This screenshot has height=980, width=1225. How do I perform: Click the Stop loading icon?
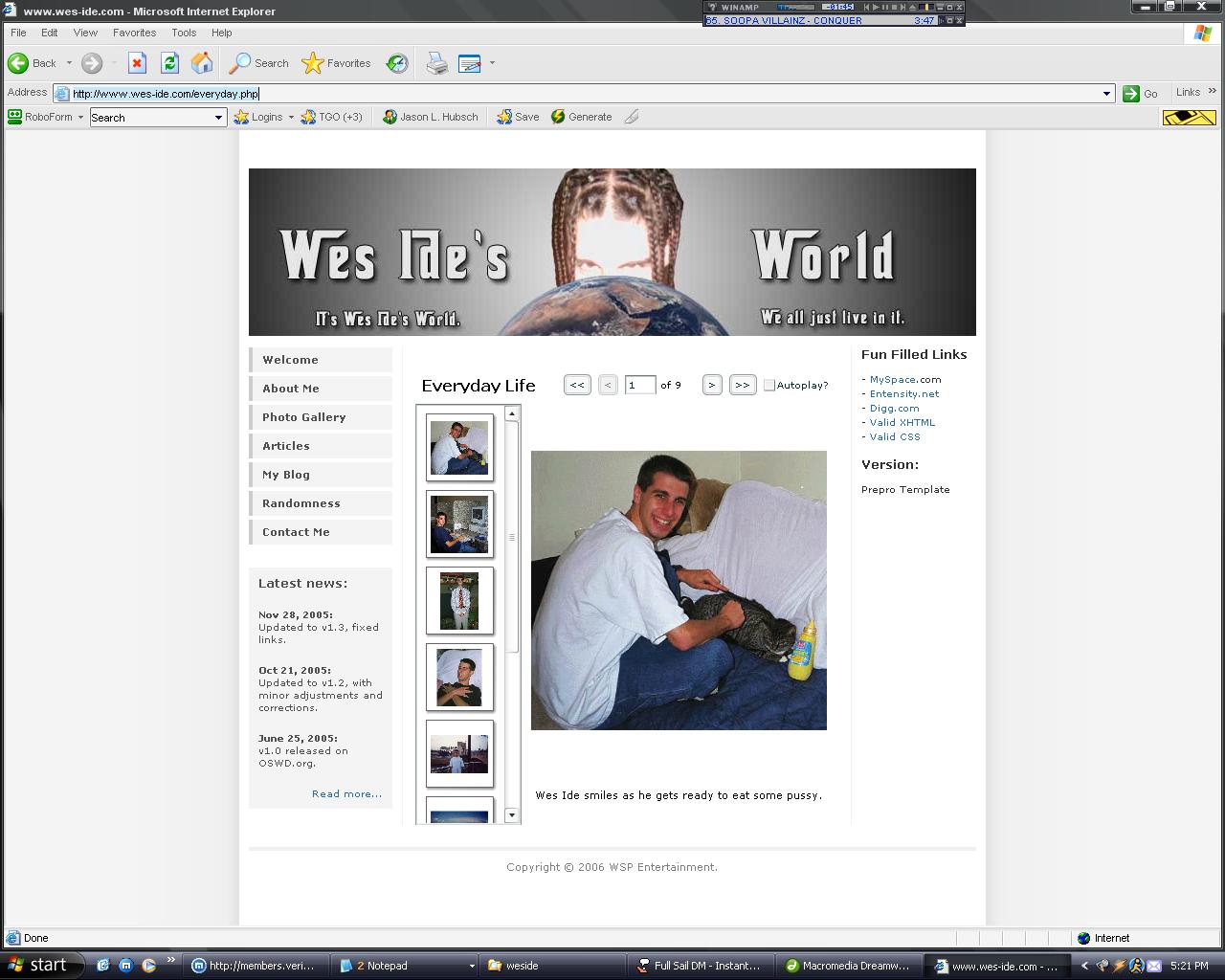tap(137, 63)
